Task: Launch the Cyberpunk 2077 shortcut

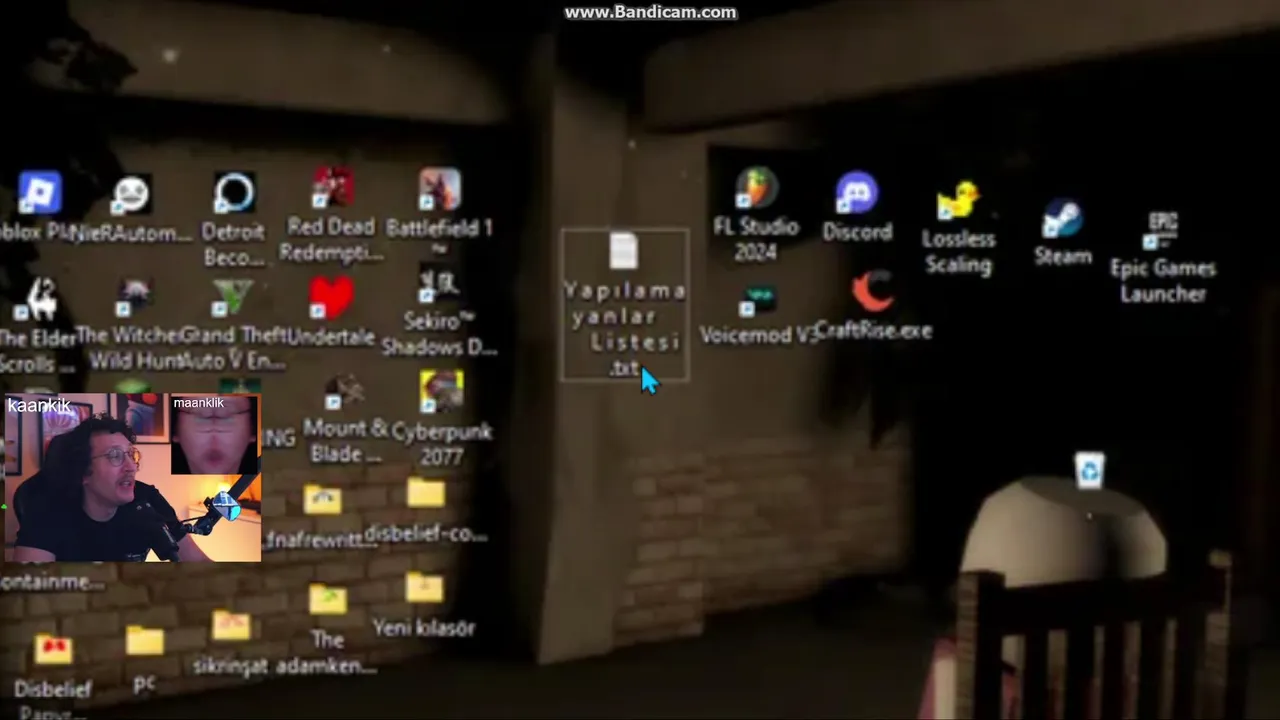Action: pos(441,392)
